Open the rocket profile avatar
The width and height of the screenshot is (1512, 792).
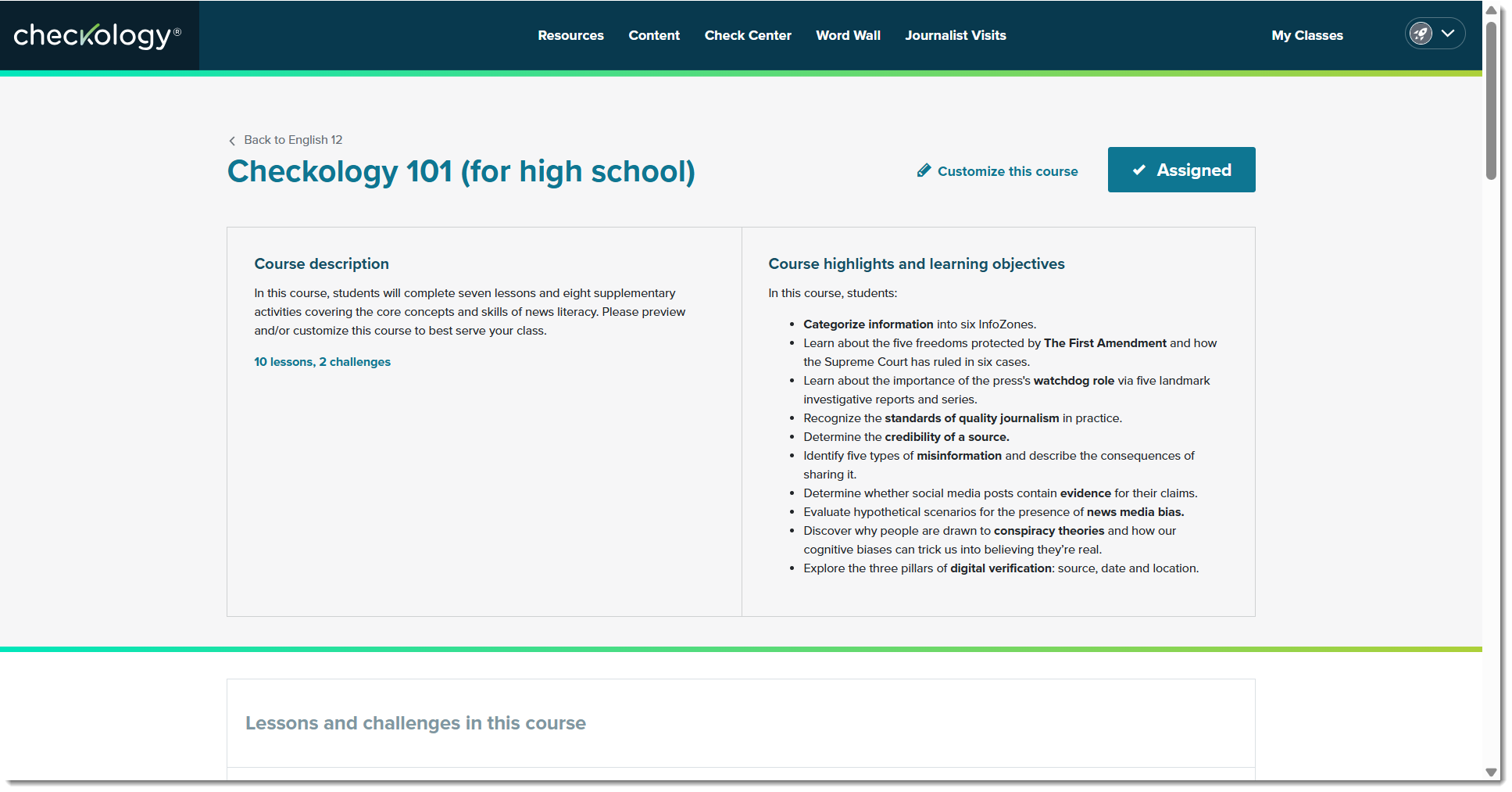pyautogui.click(x=1421, y=34)
